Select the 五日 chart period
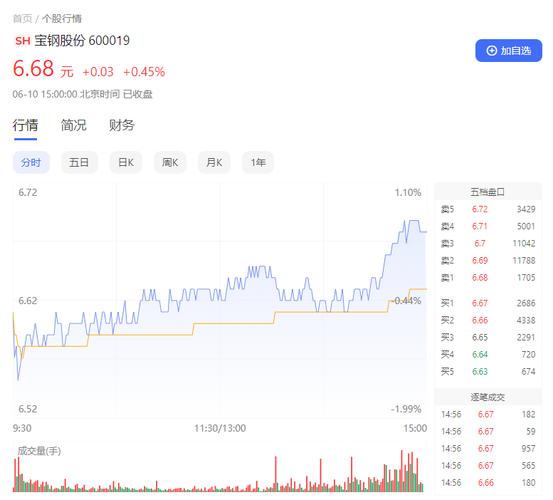This screenshot has width=553, height=500. point(79,163)
